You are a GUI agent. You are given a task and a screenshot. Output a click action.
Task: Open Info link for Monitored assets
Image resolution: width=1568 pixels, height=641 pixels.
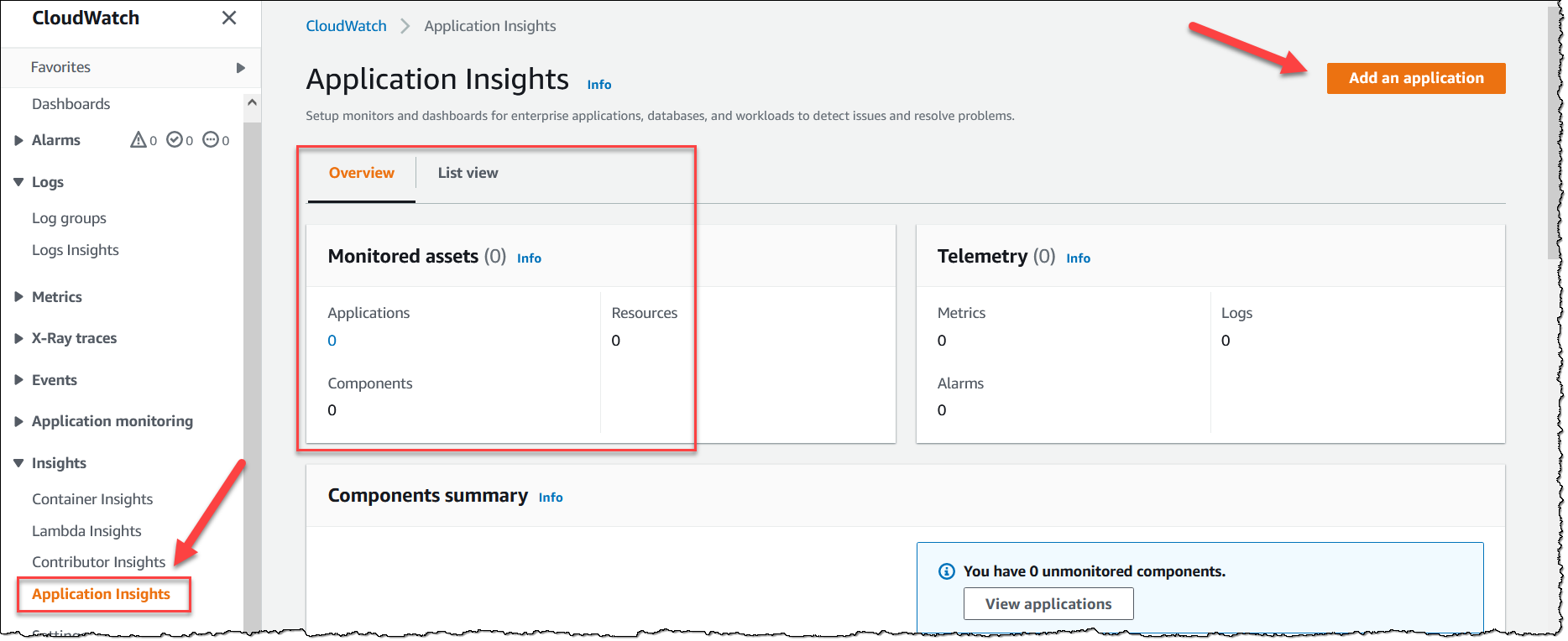click(x=529, y=258)
